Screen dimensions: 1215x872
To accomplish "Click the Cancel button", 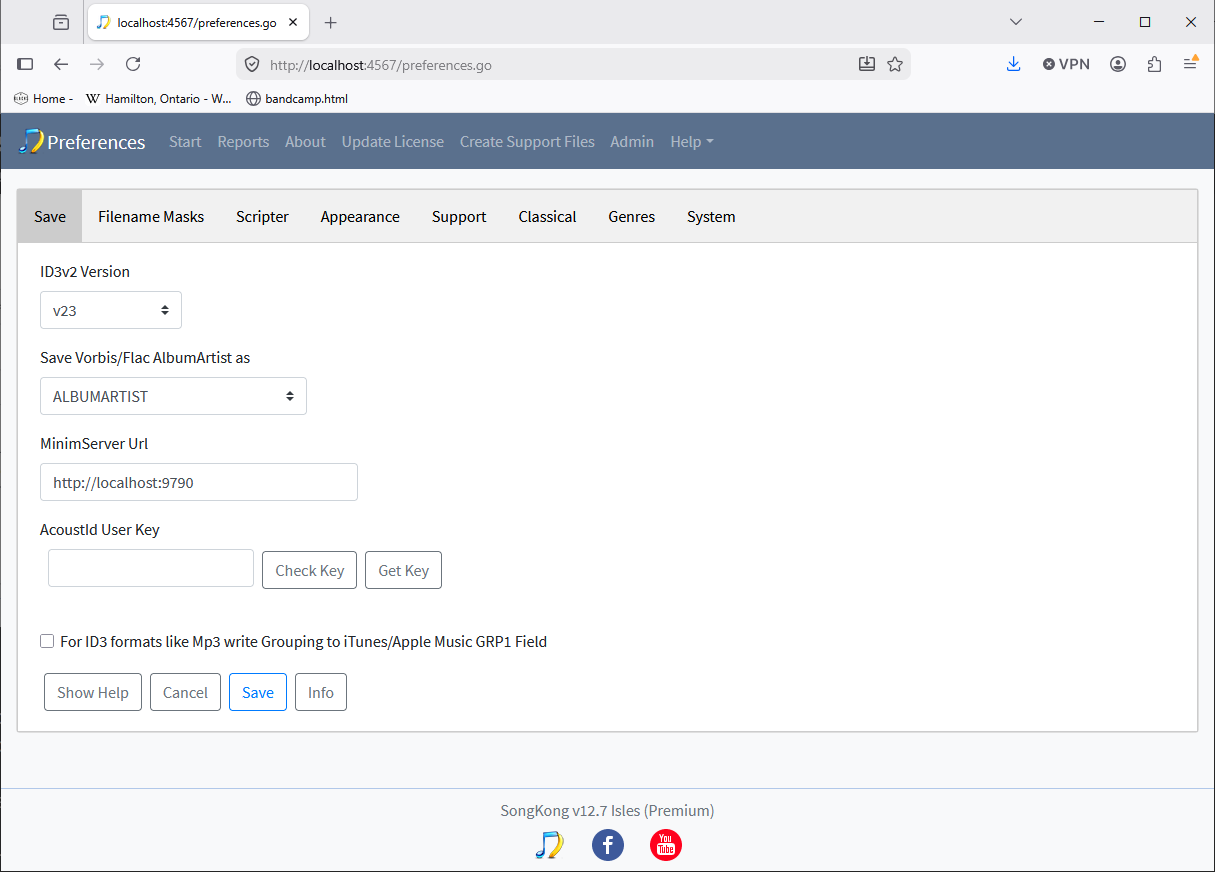I will point(185,692).
